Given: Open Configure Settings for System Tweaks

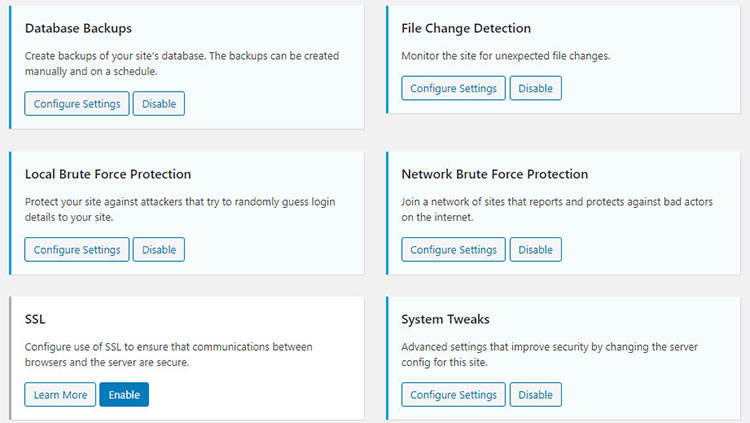Looking at the screenshot, I should tap(453, 394).
